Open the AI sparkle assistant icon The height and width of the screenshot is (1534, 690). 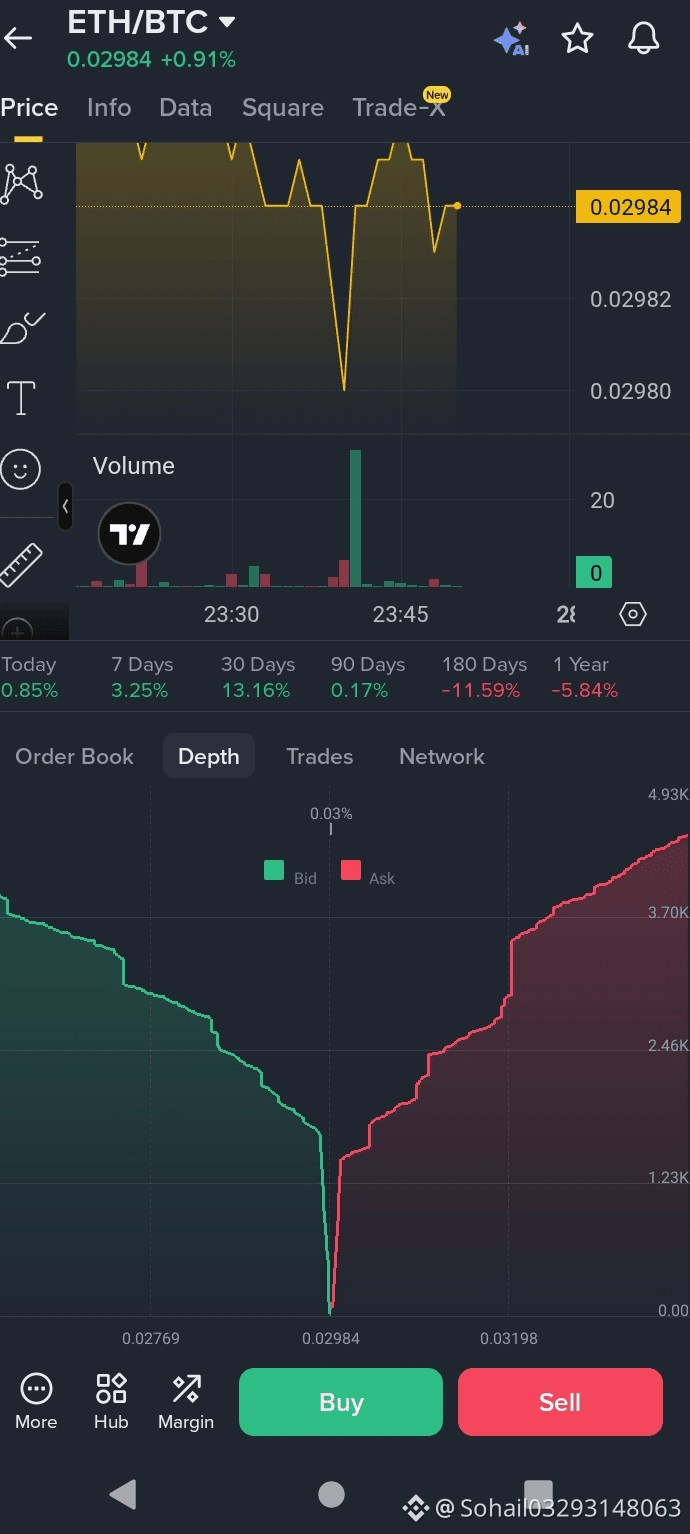point(511,39)
